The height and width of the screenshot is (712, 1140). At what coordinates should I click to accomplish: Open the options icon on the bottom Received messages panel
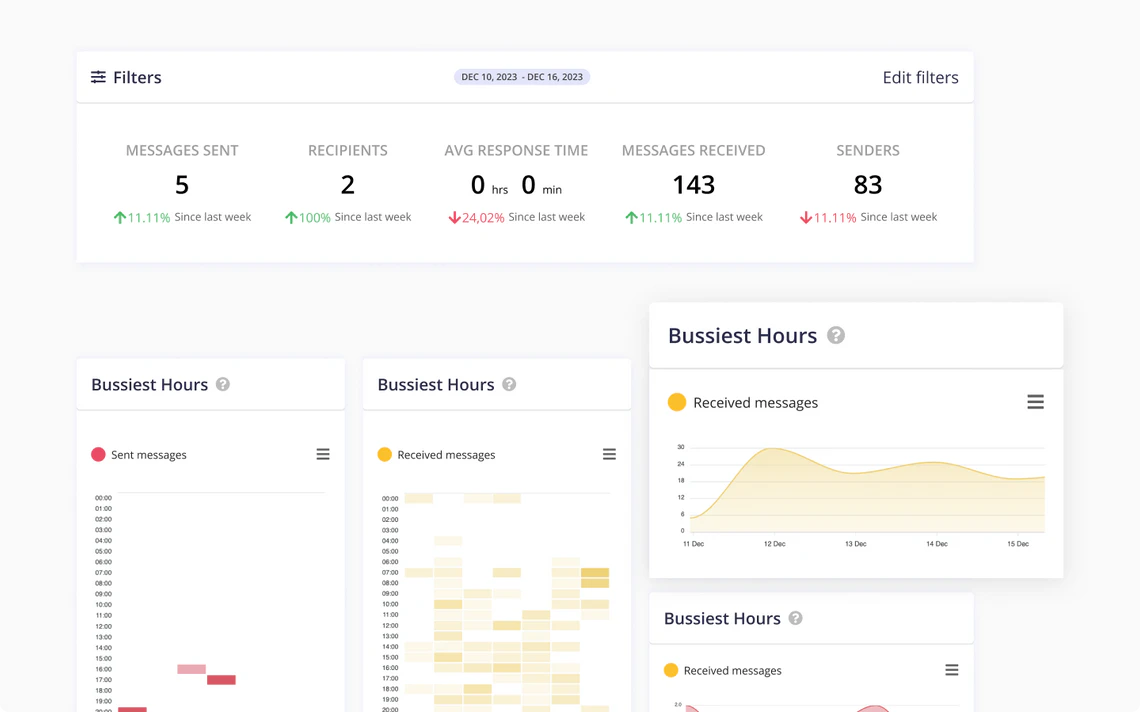[952, 669]
